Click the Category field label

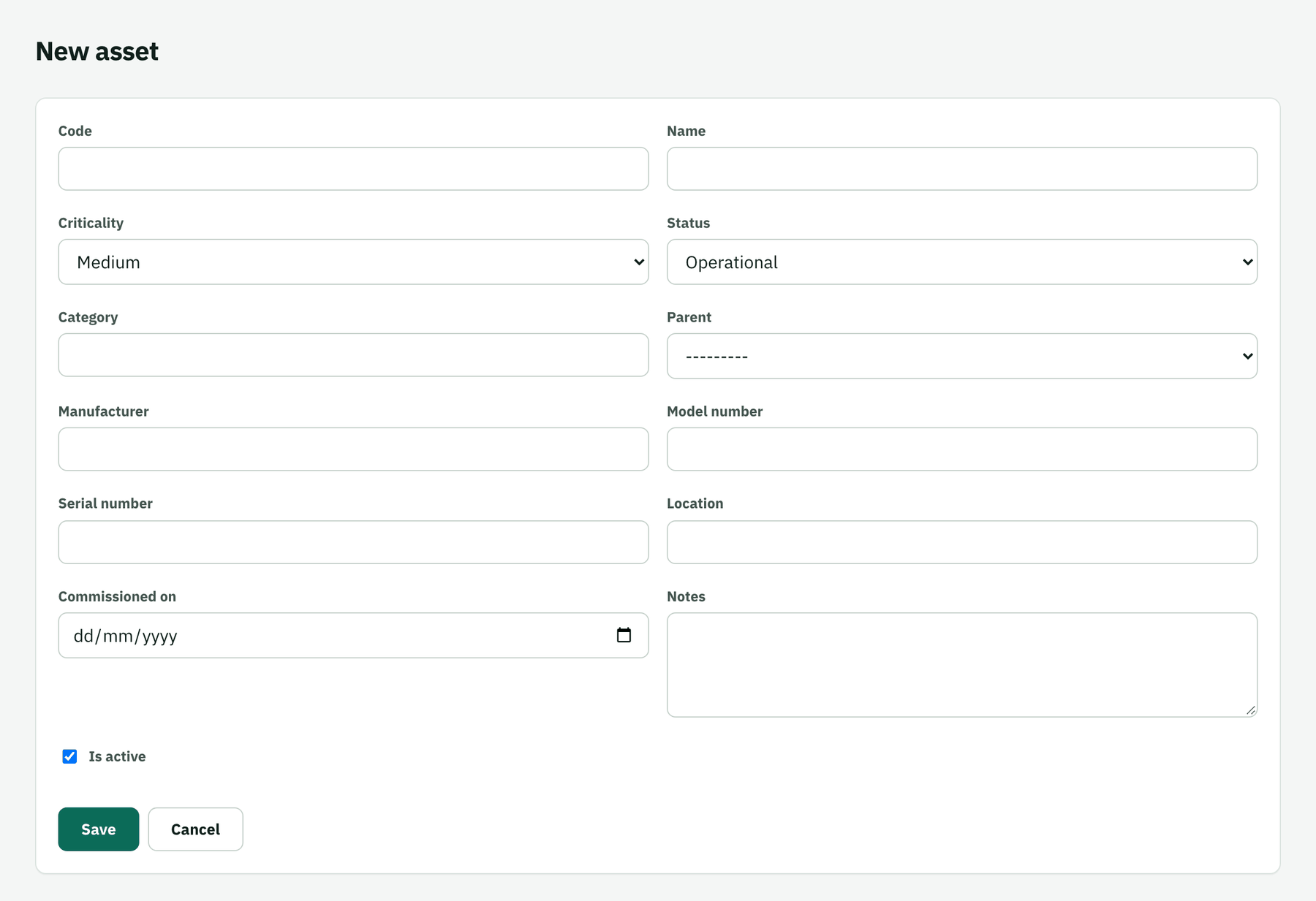coord(88,317)
